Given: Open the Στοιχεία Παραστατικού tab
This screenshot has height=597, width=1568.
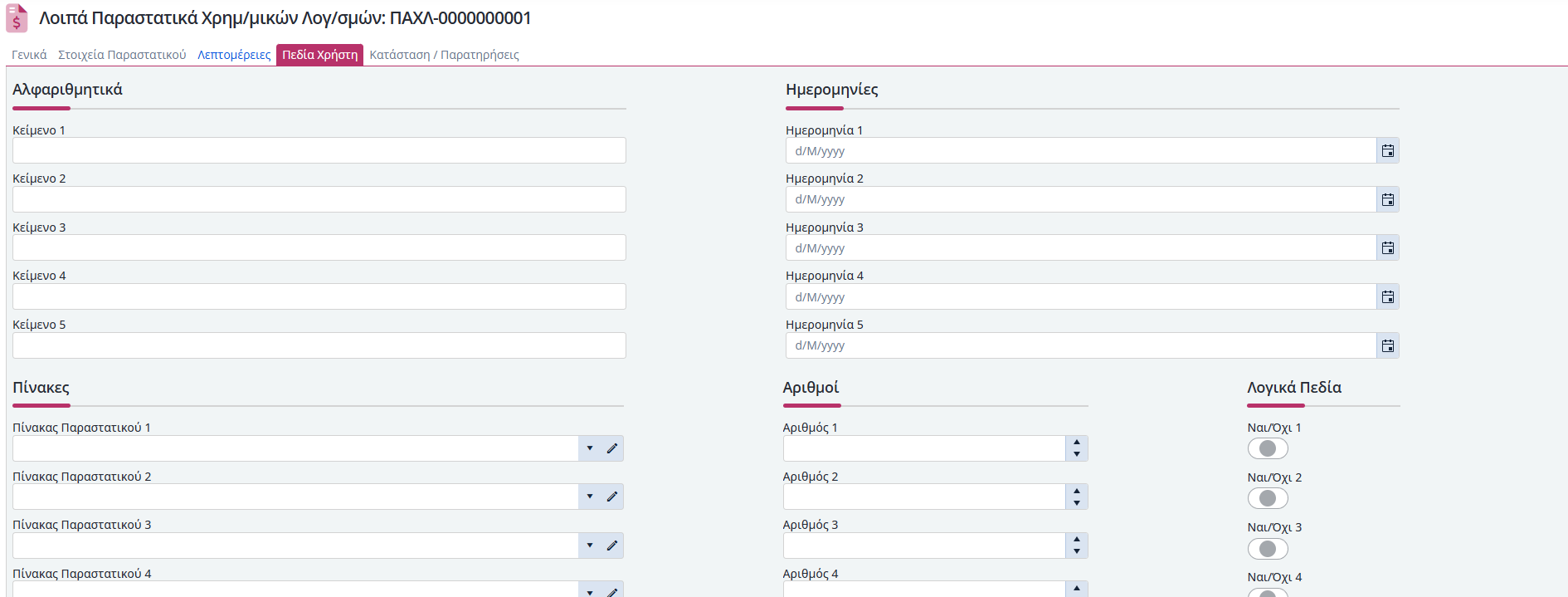Looking at the screenshot, I should point(122,55).
